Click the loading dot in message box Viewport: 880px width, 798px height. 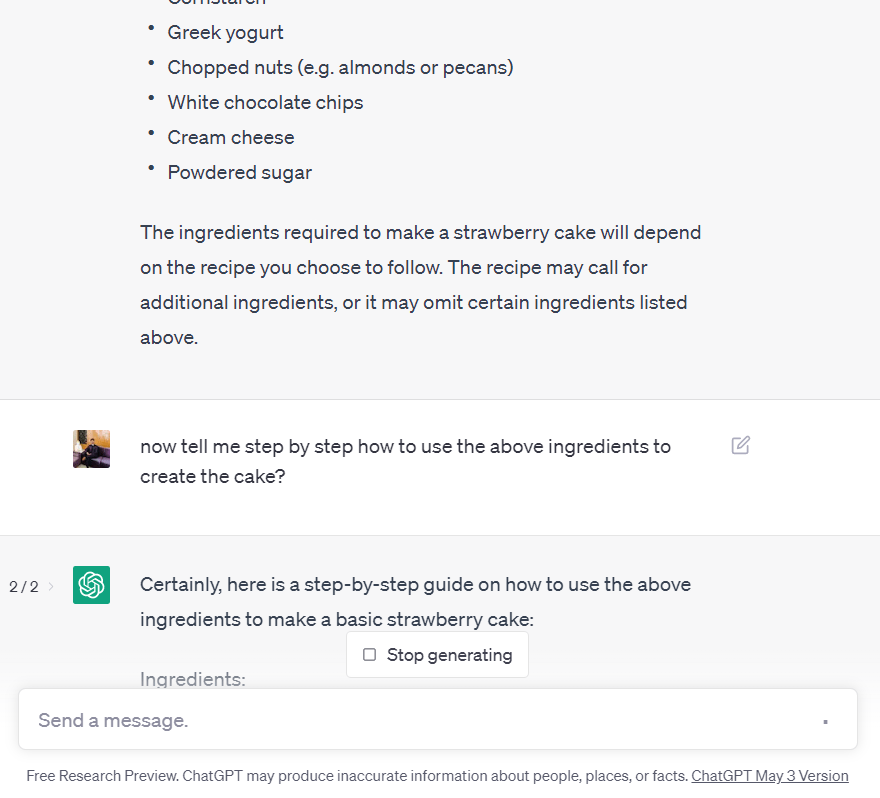826,722
